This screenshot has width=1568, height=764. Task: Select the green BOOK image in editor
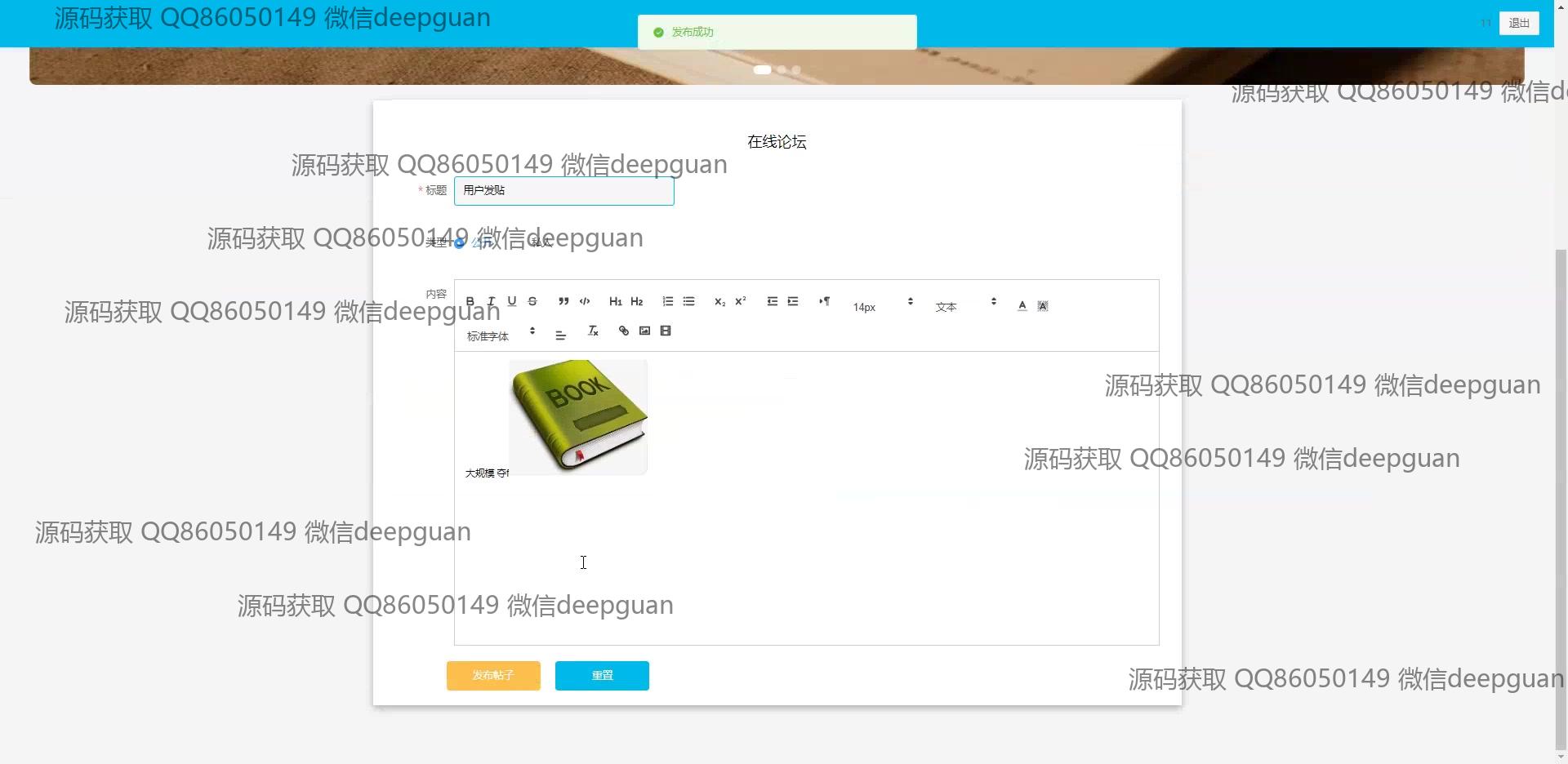(x=578, y=417)
